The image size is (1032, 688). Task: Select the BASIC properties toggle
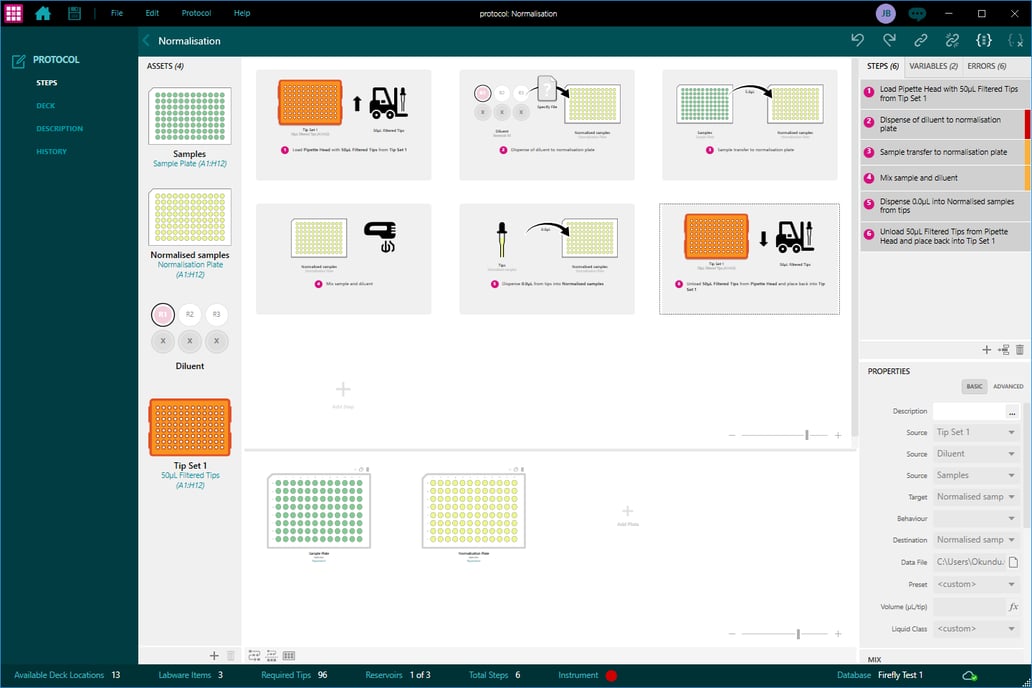pyautogui.click(x=974, y=386)
